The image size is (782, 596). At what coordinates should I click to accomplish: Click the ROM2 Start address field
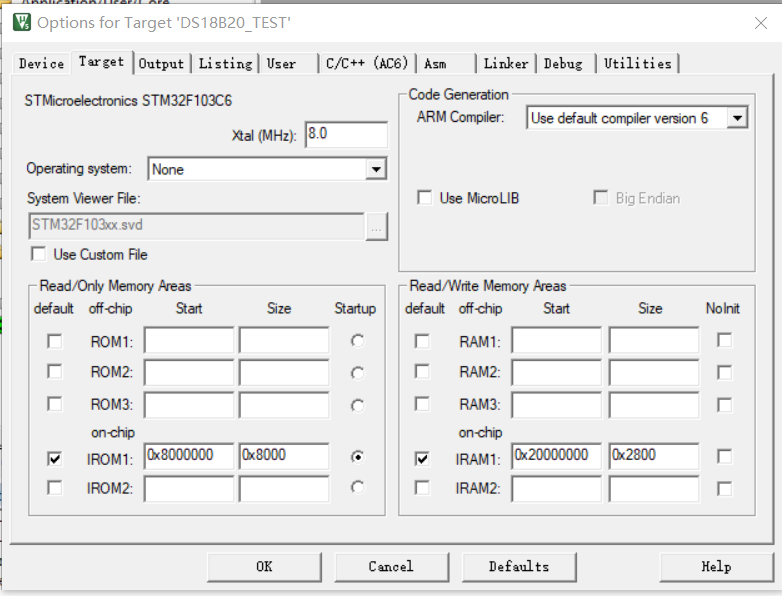(x=189, y=373)
